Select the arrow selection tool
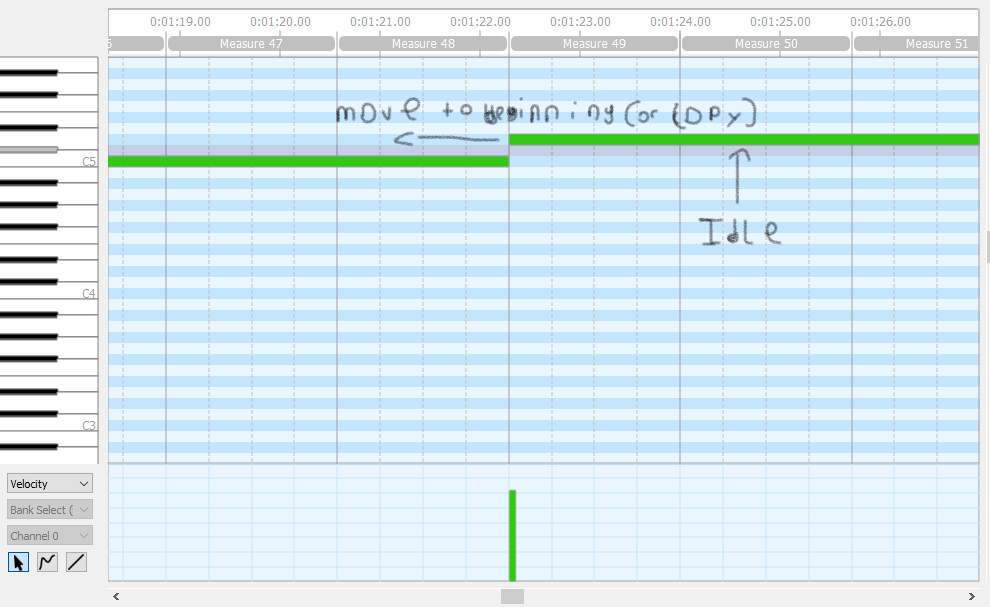Image resolution: width=990 pixels, height=607 pixels. (18, 561)
